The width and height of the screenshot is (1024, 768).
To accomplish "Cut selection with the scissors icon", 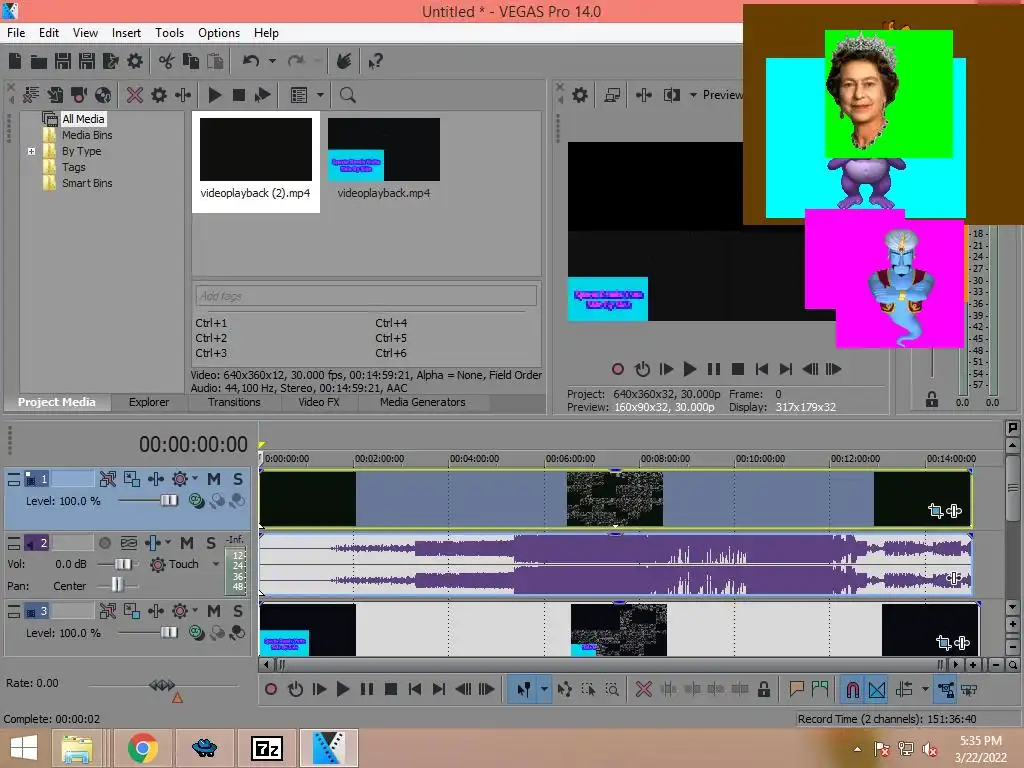I will click(167, 61).
